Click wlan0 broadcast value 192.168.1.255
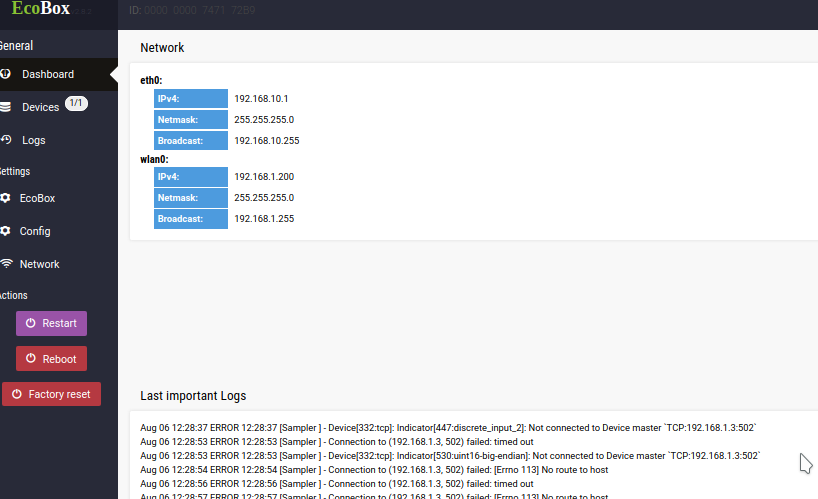The height and width of the screenshot is (499, 818). [264, 219]
